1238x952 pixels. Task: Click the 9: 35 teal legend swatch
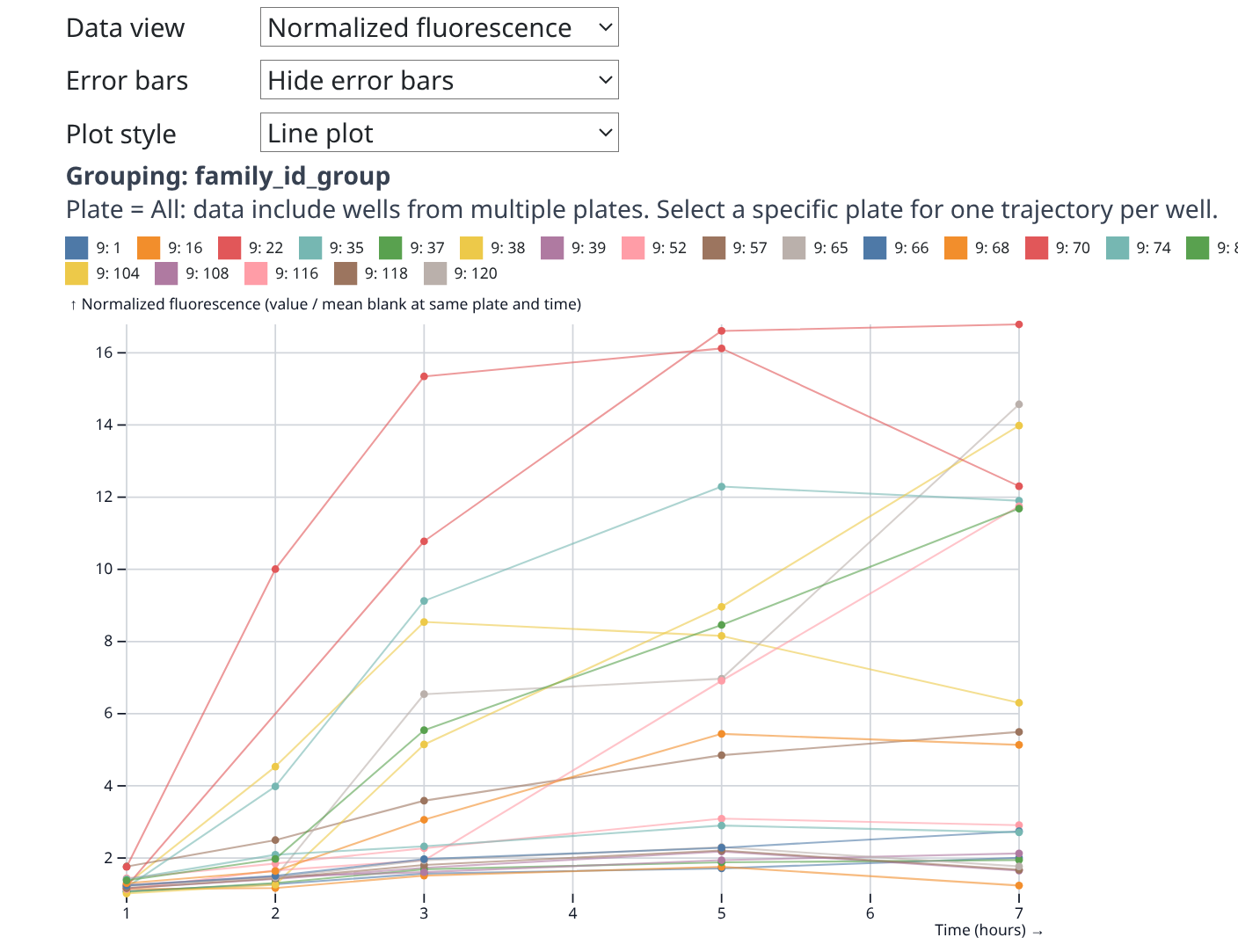click(310, 248)
